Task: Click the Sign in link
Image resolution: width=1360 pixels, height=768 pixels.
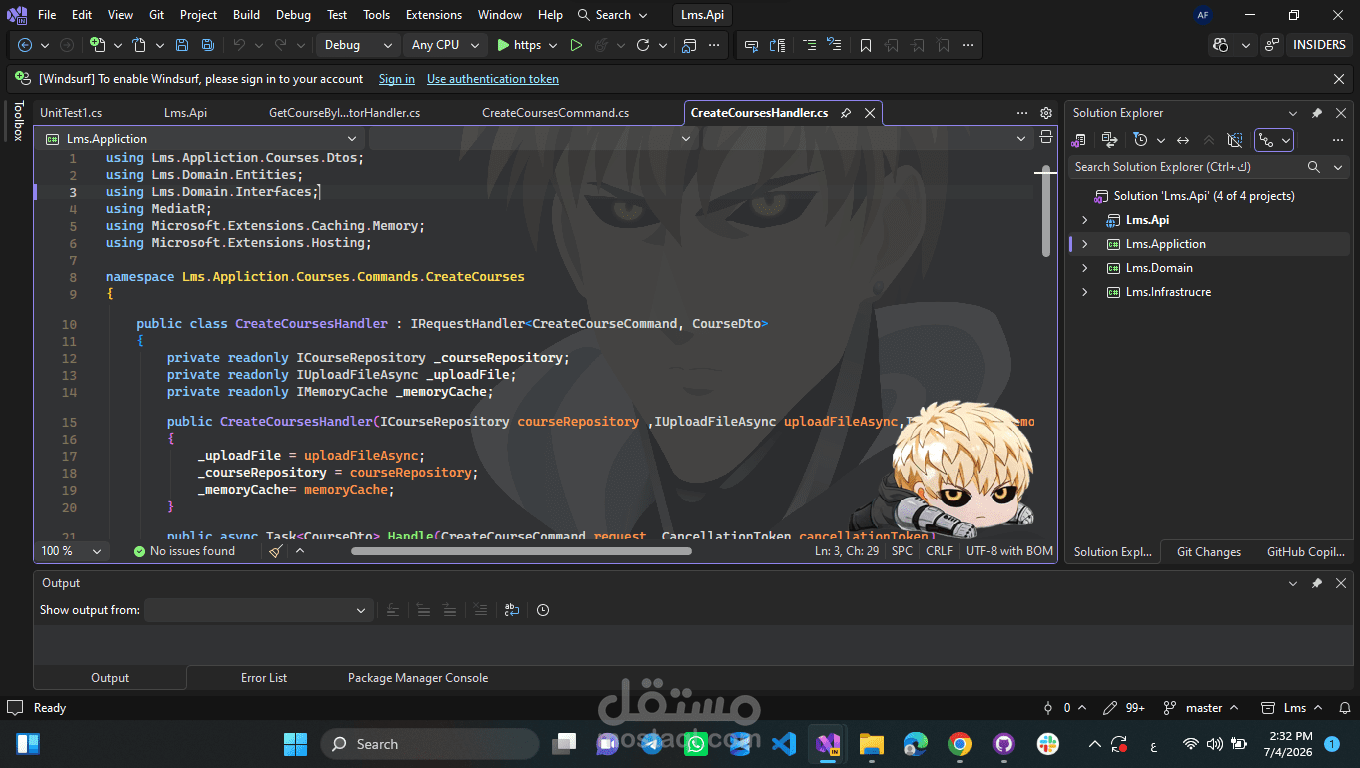Action: [397, 79]
